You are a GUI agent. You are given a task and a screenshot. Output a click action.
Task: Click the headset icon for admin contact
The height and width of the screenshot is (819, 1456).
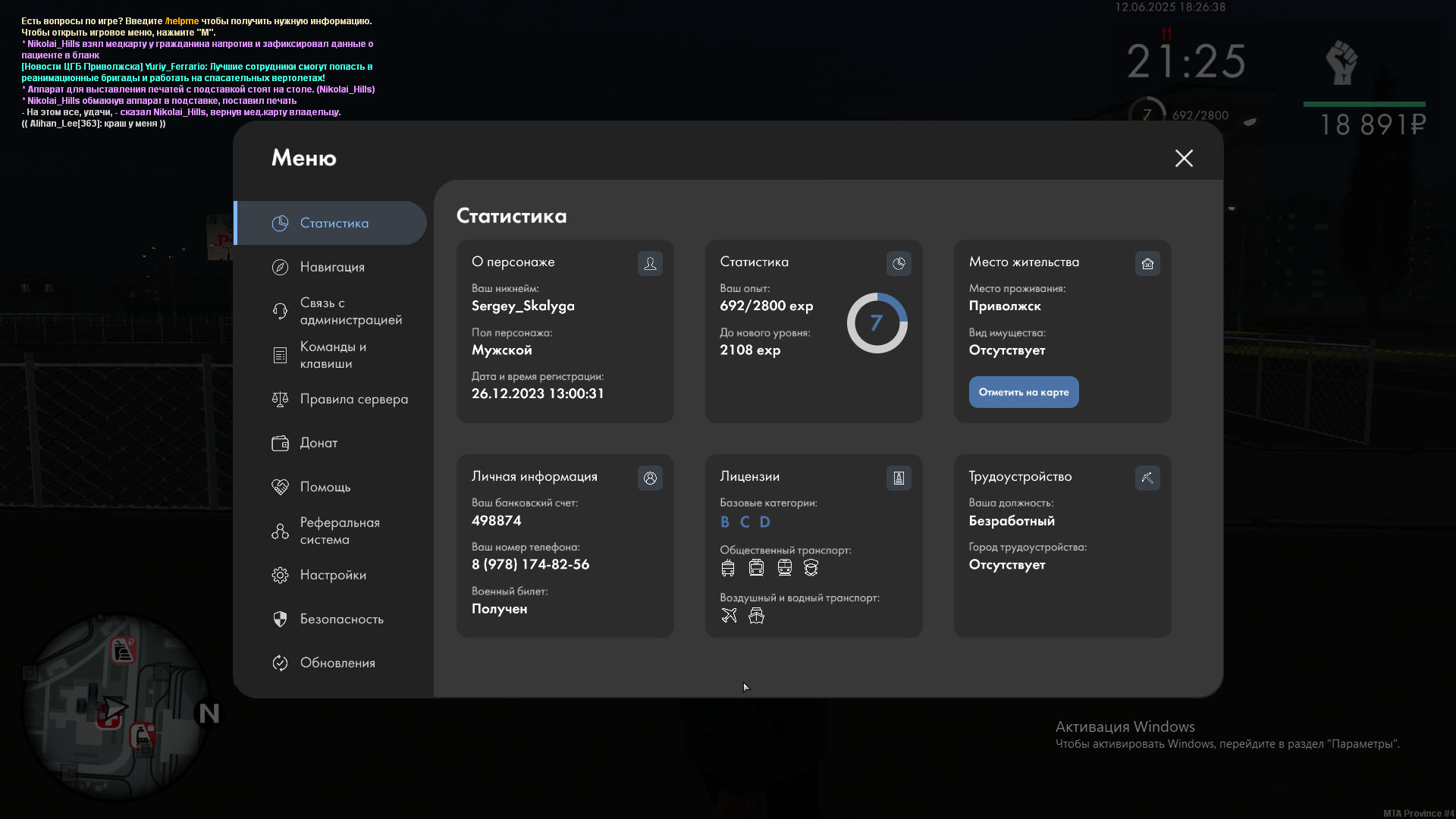(280, 311)
